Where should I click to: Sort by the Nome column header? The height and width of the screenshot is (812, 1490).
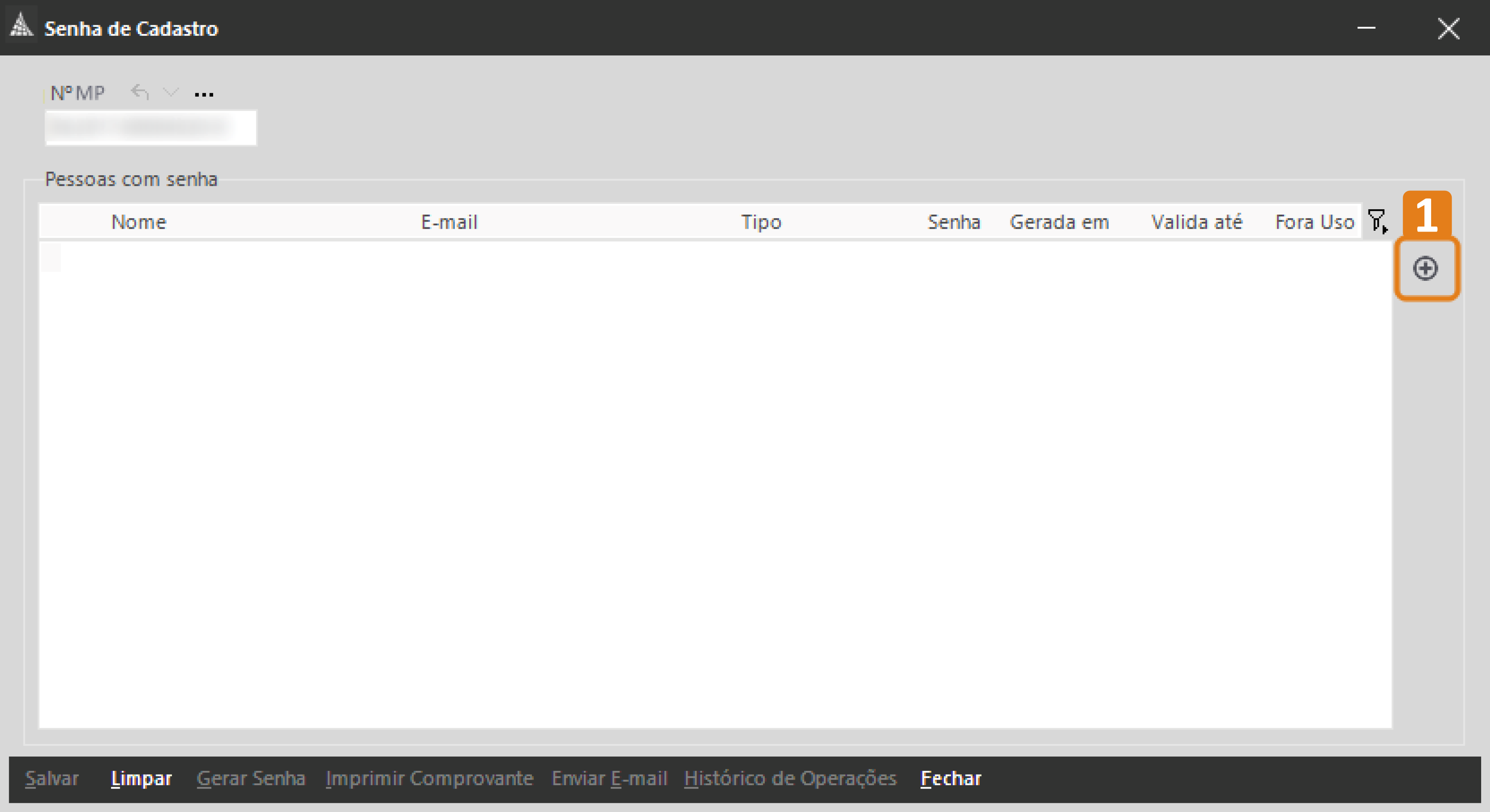[x=139, y=222]
